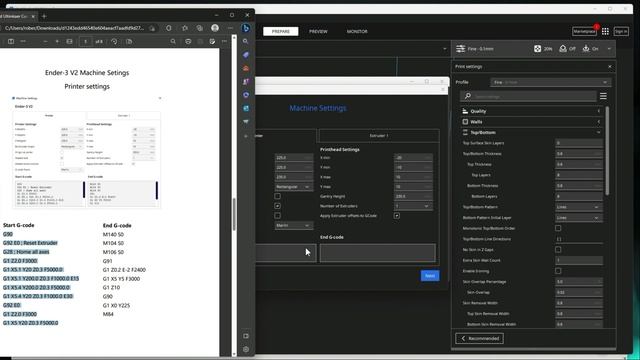Click the sliders icon beside Fine 0.1mm profile

[460, 49]
